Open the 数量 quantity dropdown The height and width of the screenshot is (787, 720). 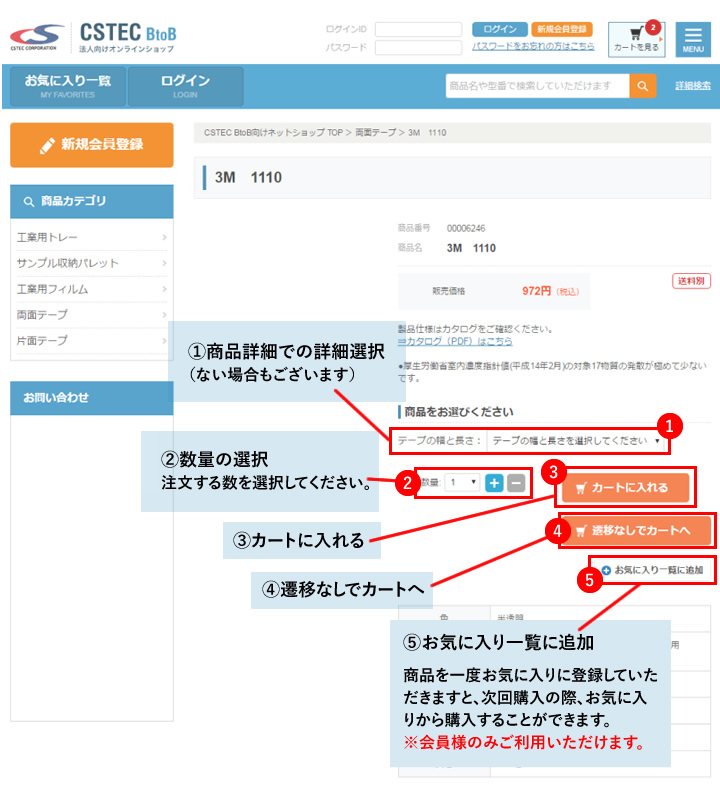462,483
